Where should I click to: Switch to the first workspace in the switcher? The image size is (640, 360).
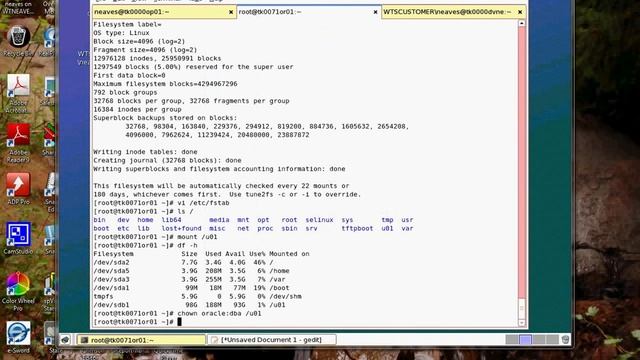click(x=512, y=340)
